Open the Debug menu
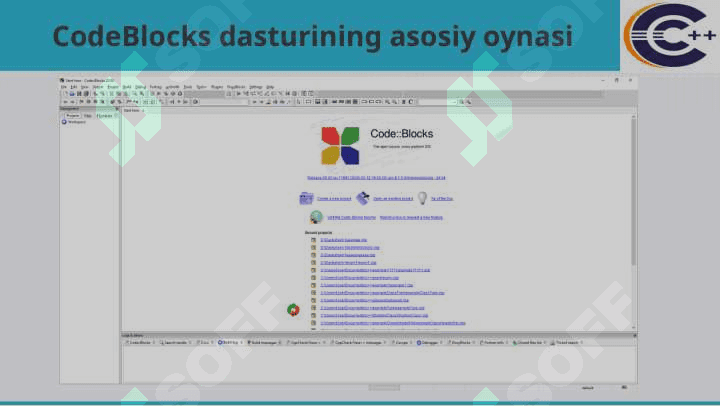 [x=141, y=86]
